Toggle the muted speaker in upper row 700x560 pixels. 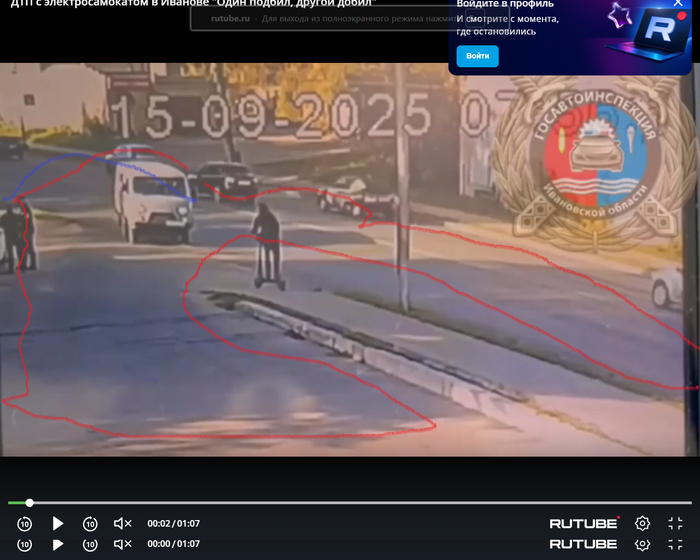coord(122,524)
